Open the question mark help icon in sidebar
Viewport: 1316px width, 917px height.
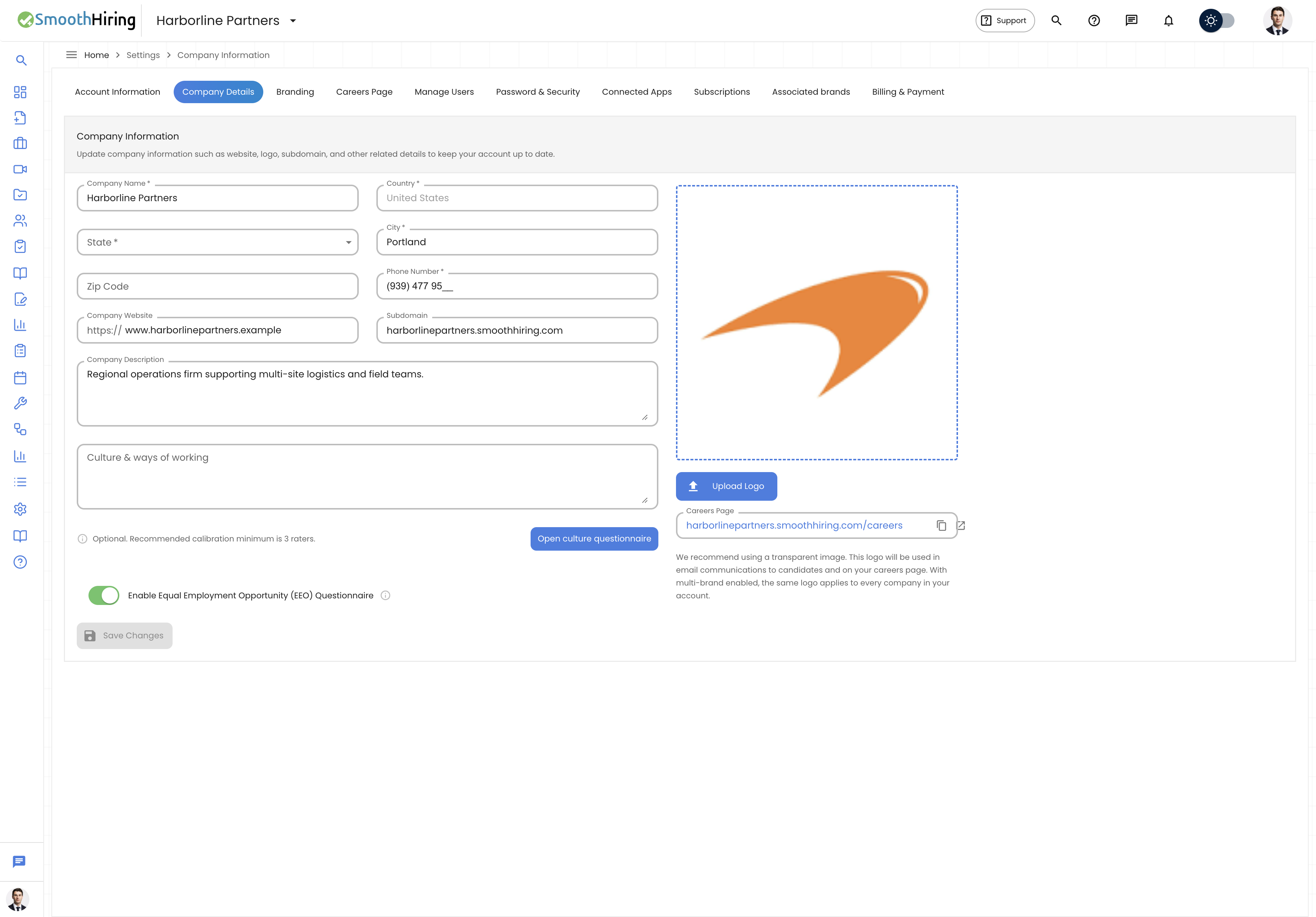pos(20,562)
